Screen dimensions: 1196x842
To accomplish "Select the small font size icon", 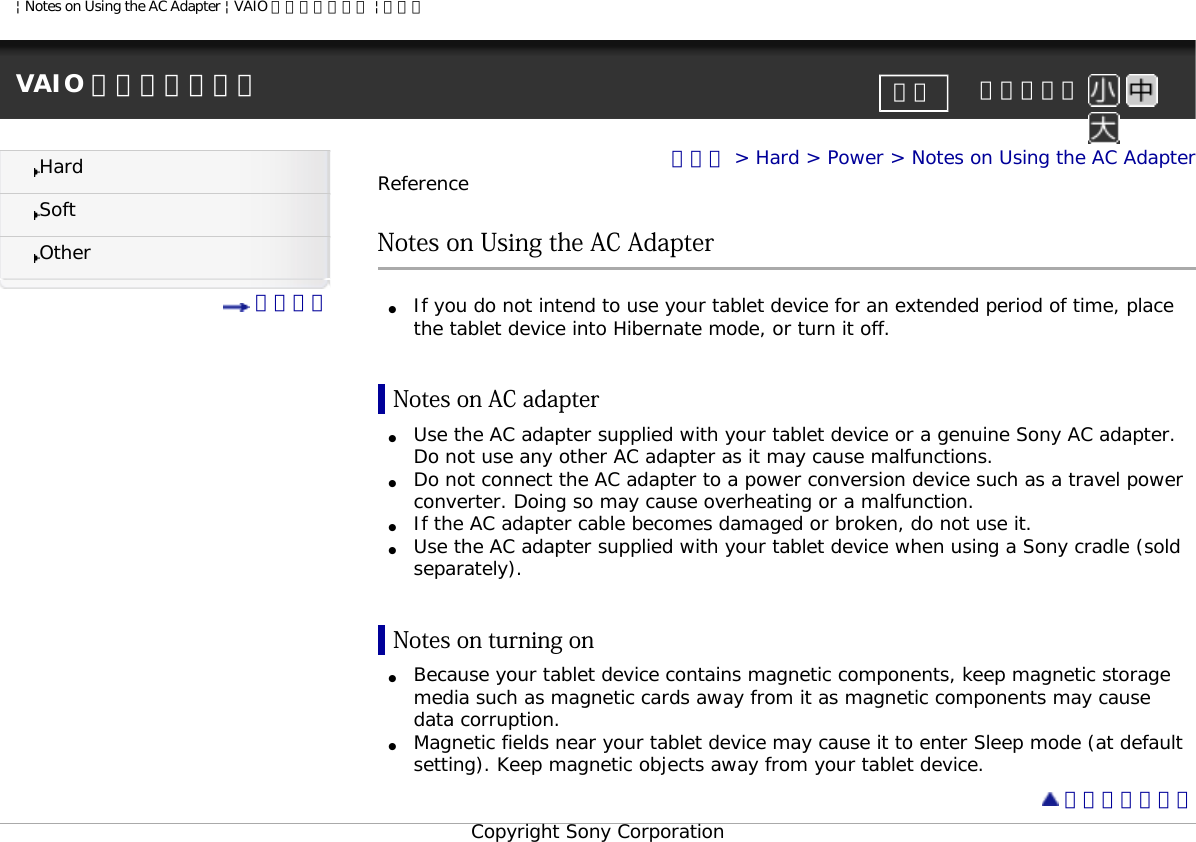I will 1103,91.
